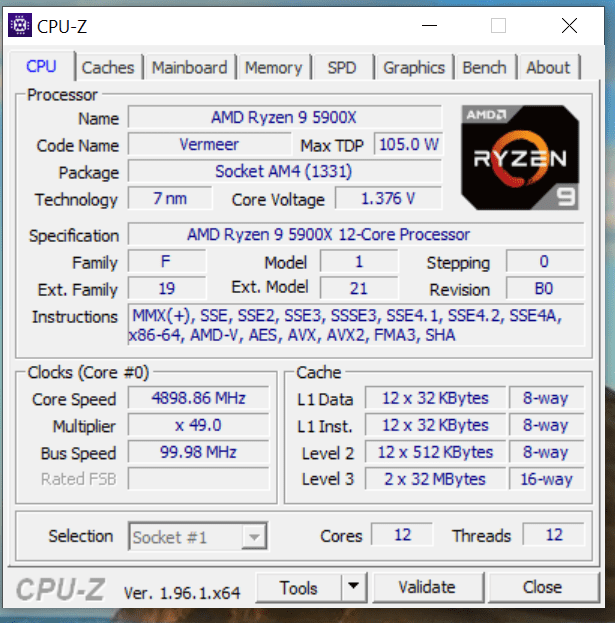The width and height of the screenshot is (615, 623).
Task: Click the Core Speed value field
Action: click(x=198, y=398)
